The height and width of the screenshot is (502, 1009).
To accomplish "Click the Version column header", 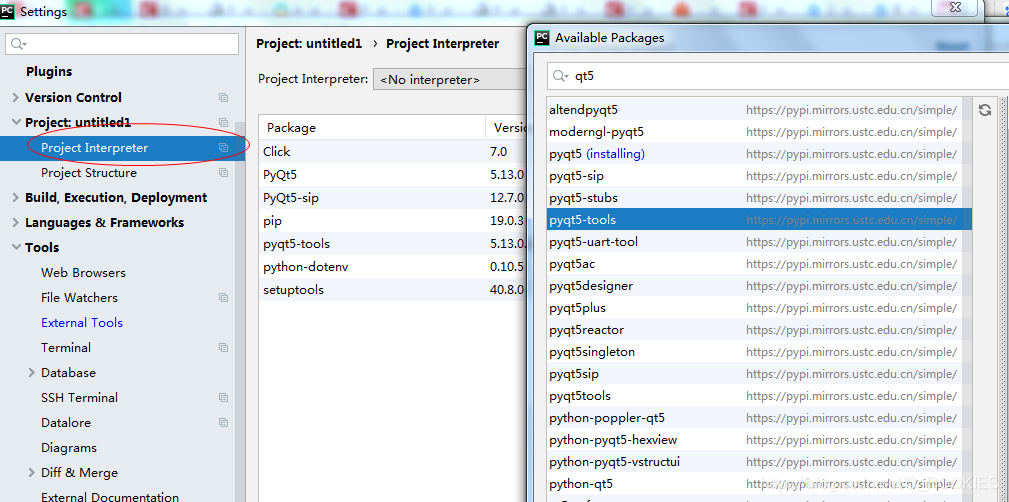I will [506, 127].
